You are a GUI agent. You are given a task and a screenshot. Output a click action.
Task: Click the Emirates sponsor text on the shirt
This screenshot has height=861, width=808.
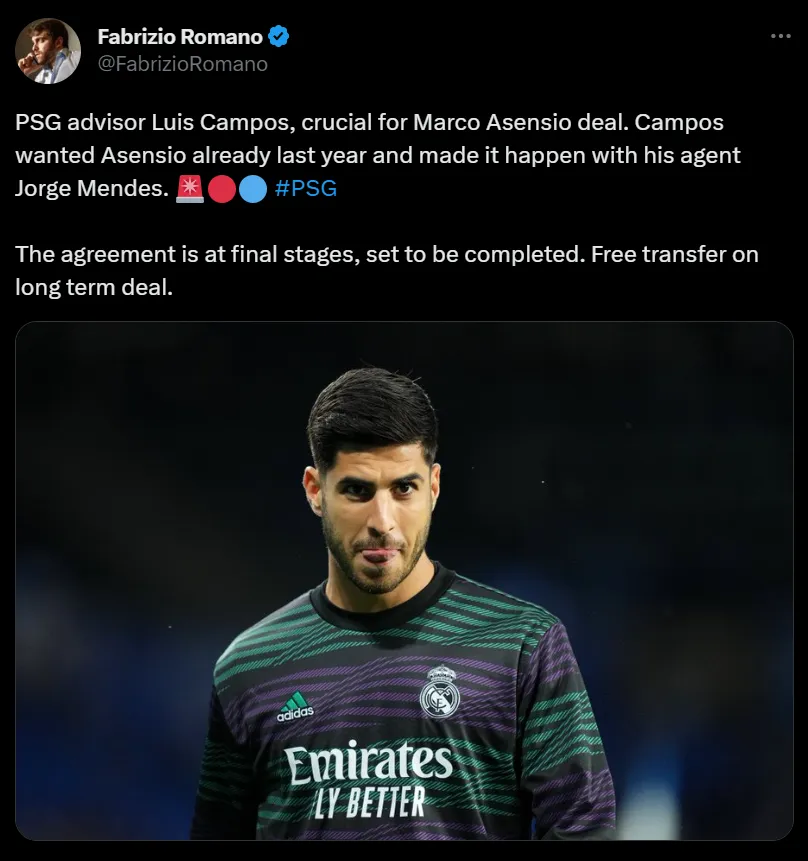point(368,765)
